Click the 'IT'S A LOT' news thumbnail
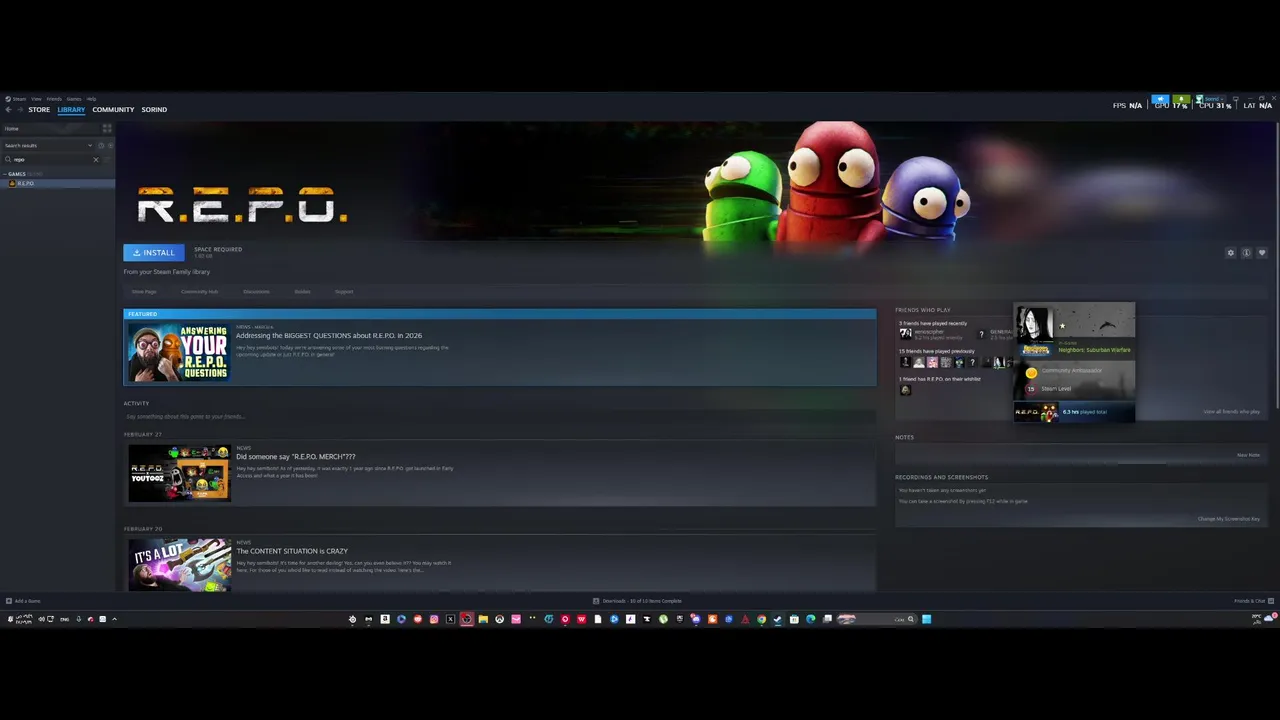The height and width of the screenshot is (720, 1280). [x=179, y=565]
